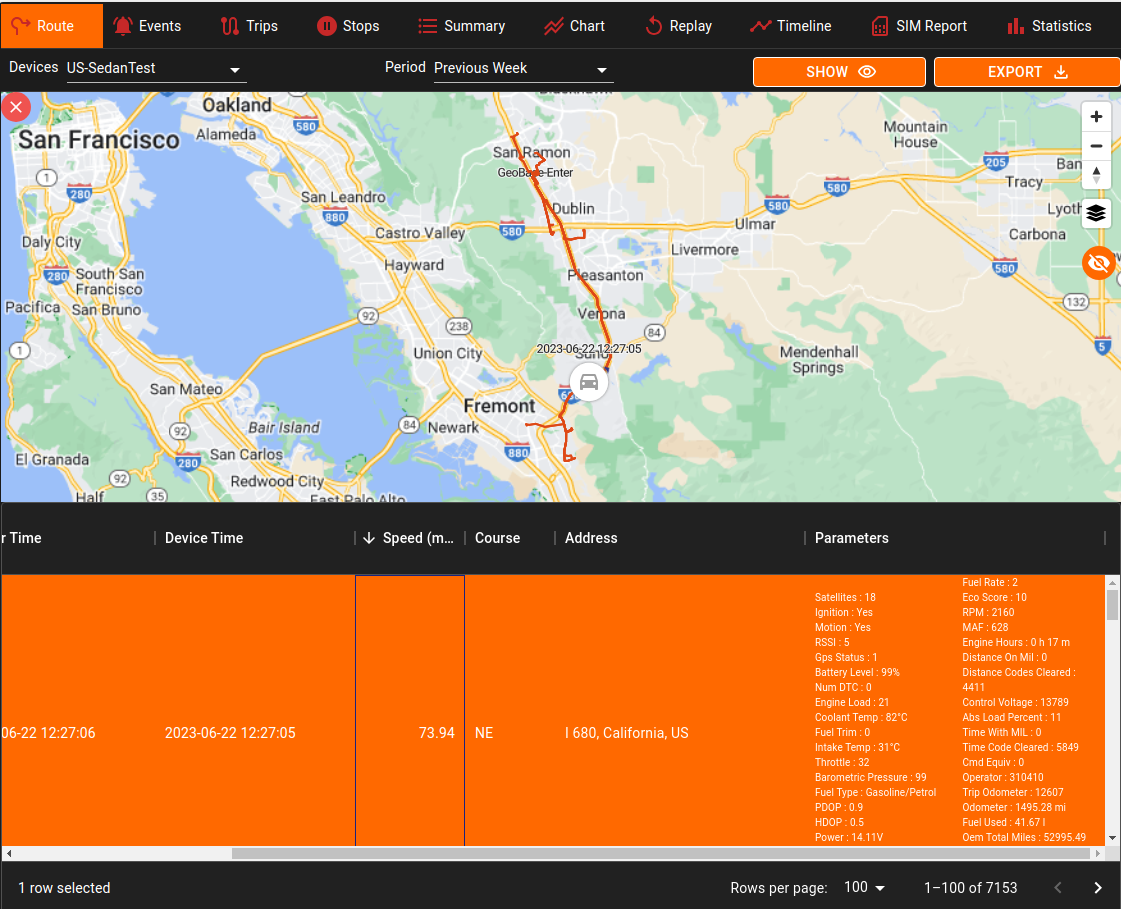Click the vertical table scrollbar thumb
The height and width of the screenshot is (909, 1121).
click(x=1112, y=605)
